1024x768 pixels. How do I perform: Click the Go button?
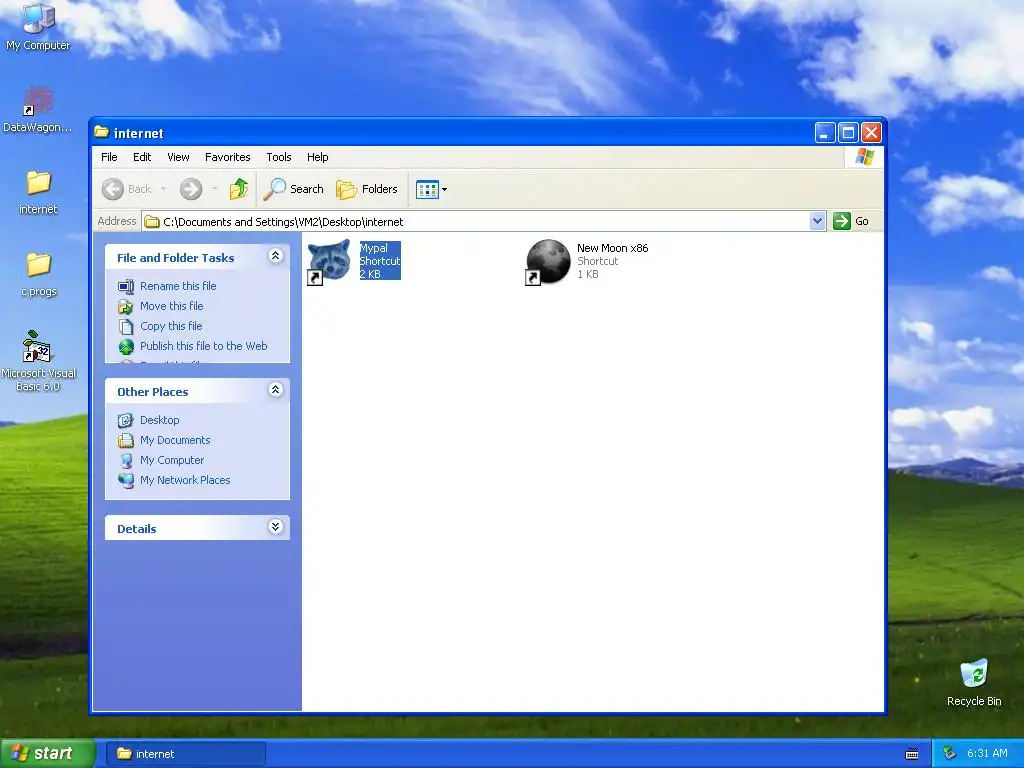click(851, 221)
